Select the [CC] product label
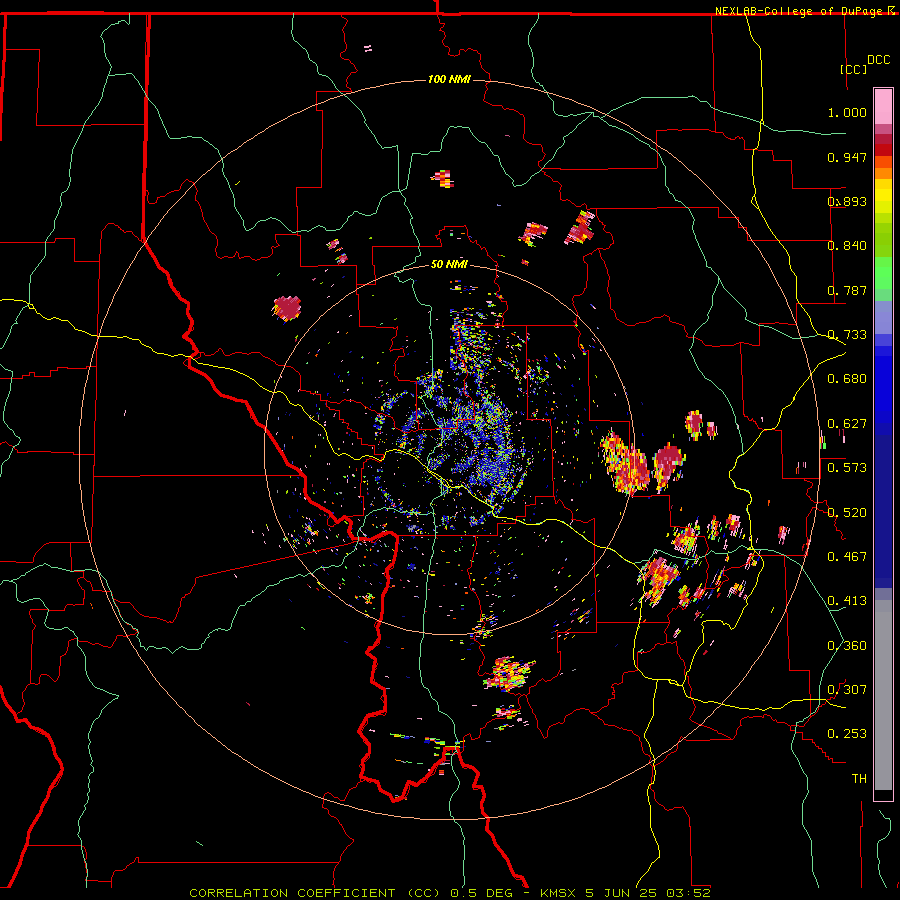Screen dimensions: 900x900 pos(853,69)
